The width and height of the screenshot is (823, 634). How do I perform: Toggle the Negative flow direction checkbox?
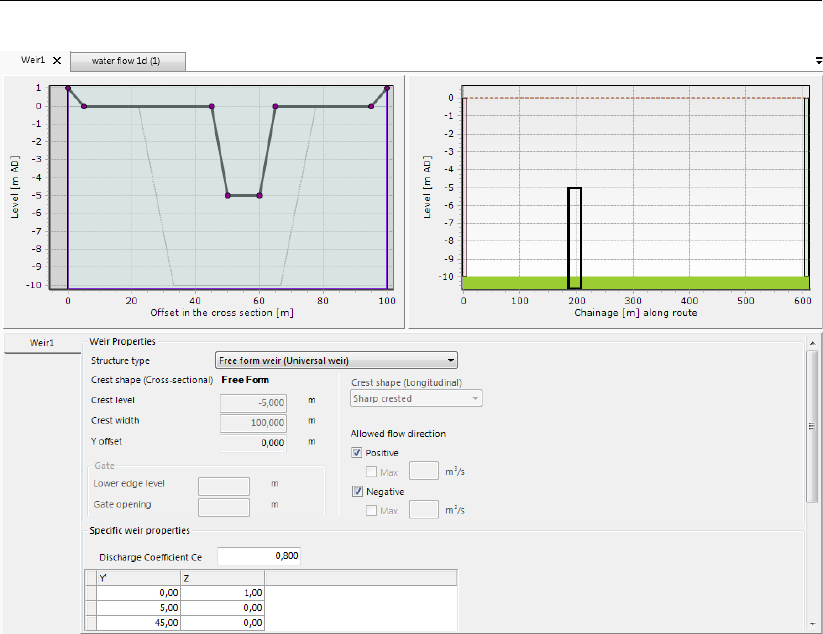click(357, 491)
